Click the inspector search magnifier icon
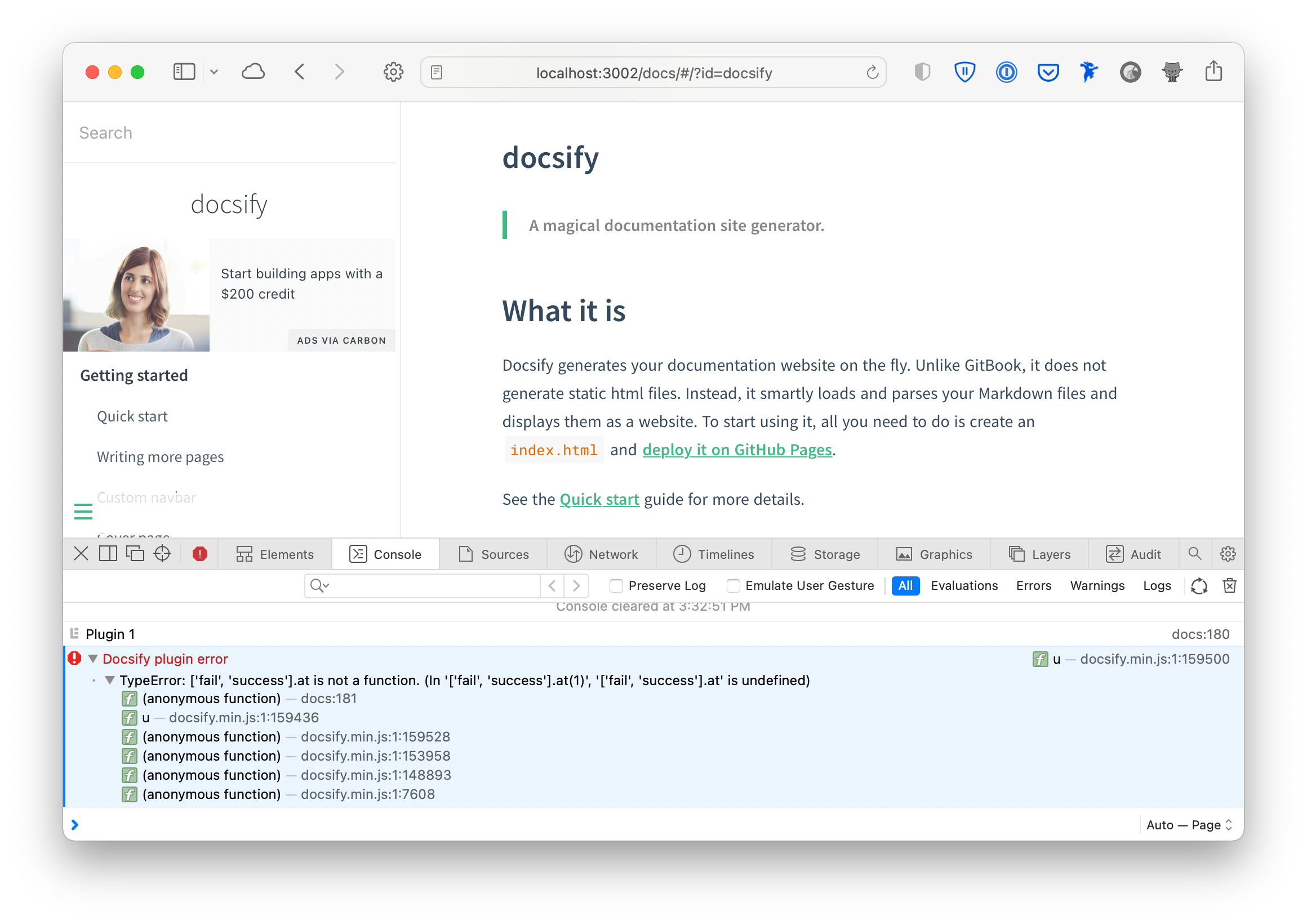The height and width of the screenshot is (924, 1307). (x=1195, y=554)
